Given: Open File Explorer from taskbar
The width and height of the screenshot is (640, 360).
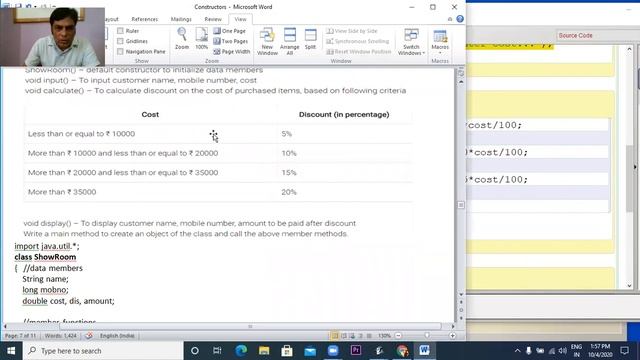Looking at the screenshot, I should coord(264,351).
